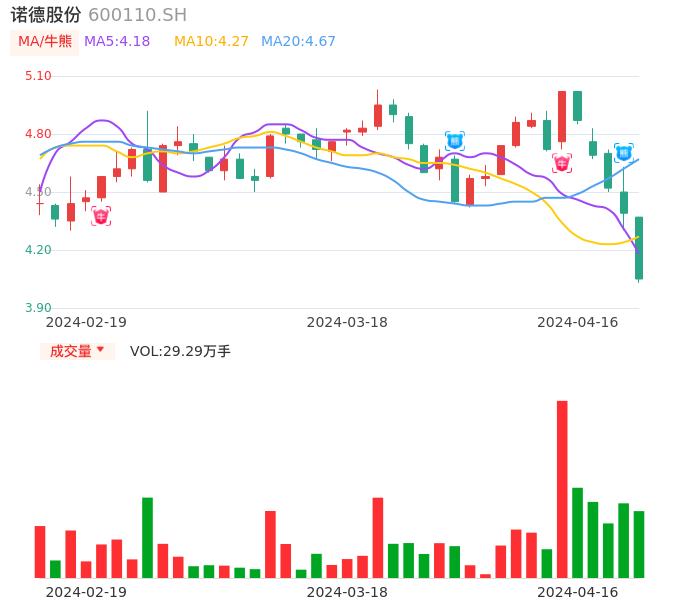
Task: Click the stock code 600110.SH
Action: pyautogui.click(x=137, y=15)
